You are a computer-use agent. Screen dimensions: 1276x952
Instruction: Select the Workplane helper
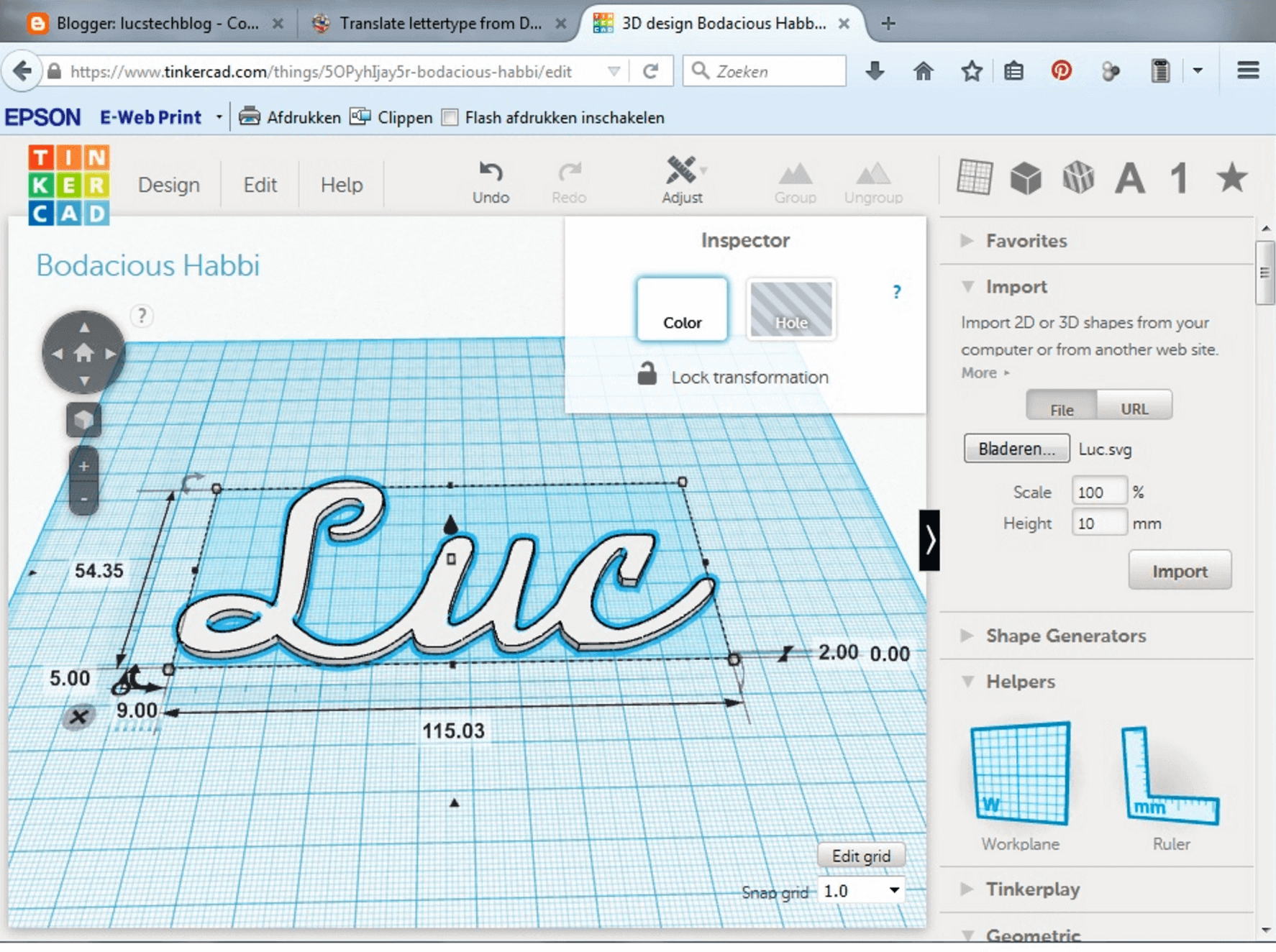tap(1020, 786)
